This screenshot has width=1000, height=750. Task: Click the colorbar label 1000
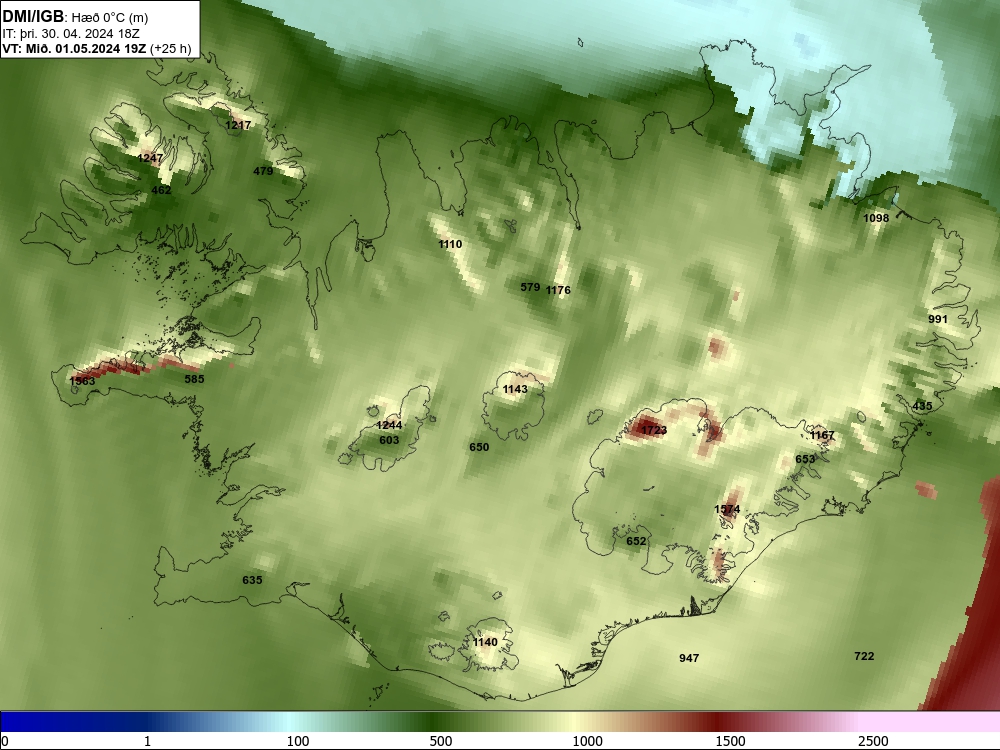[x=587, y=741]
